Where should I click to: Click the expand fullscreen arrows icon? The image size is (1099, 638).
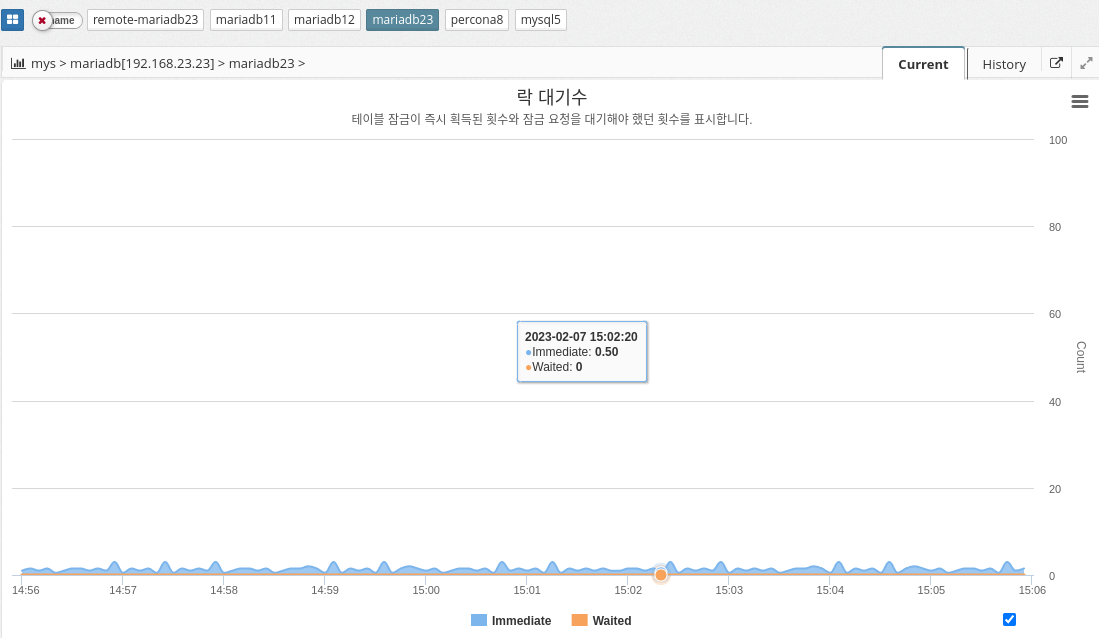(1086, 63)
